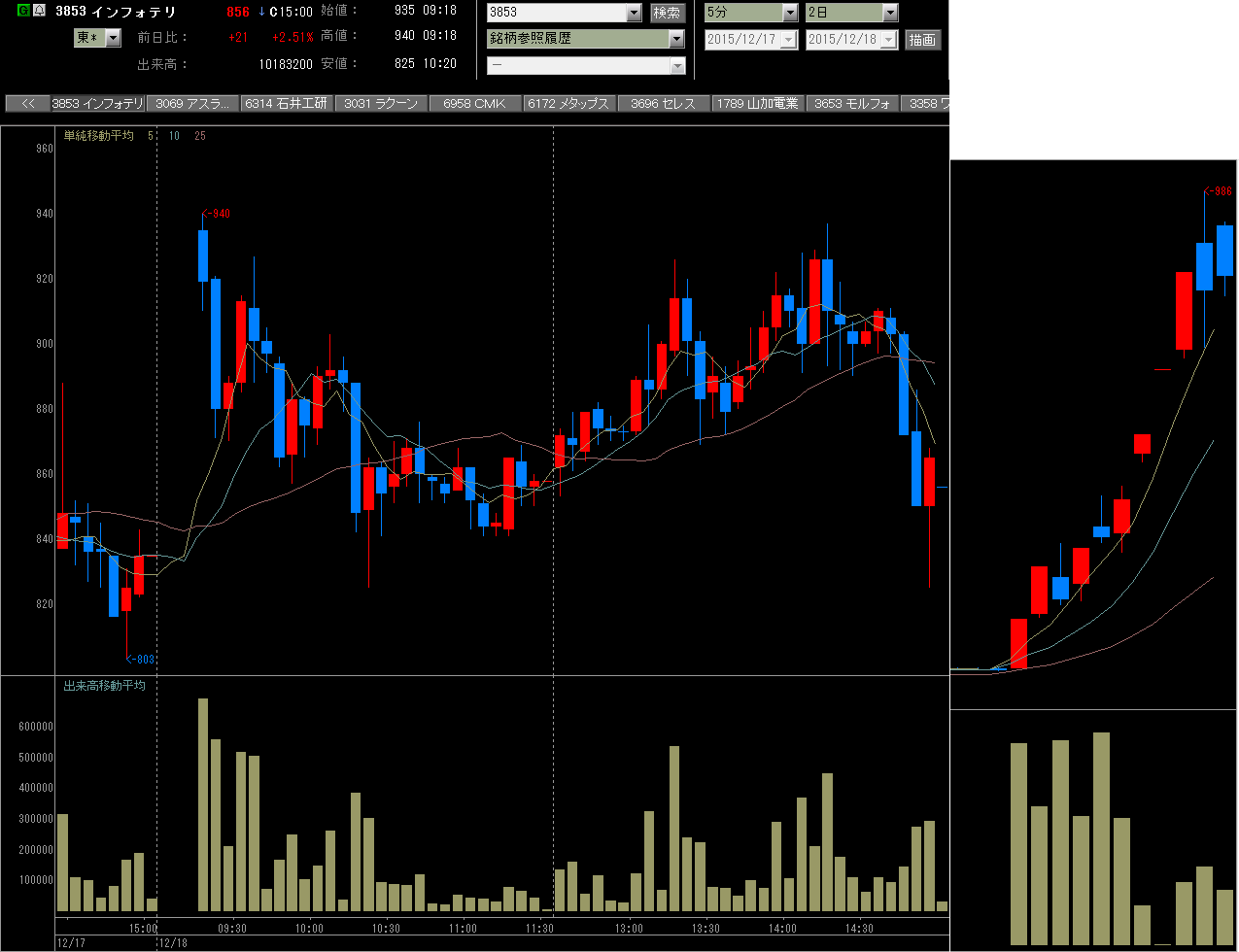
Task: Select the 1789 山加電業 tab
Action: pos(758,103)
